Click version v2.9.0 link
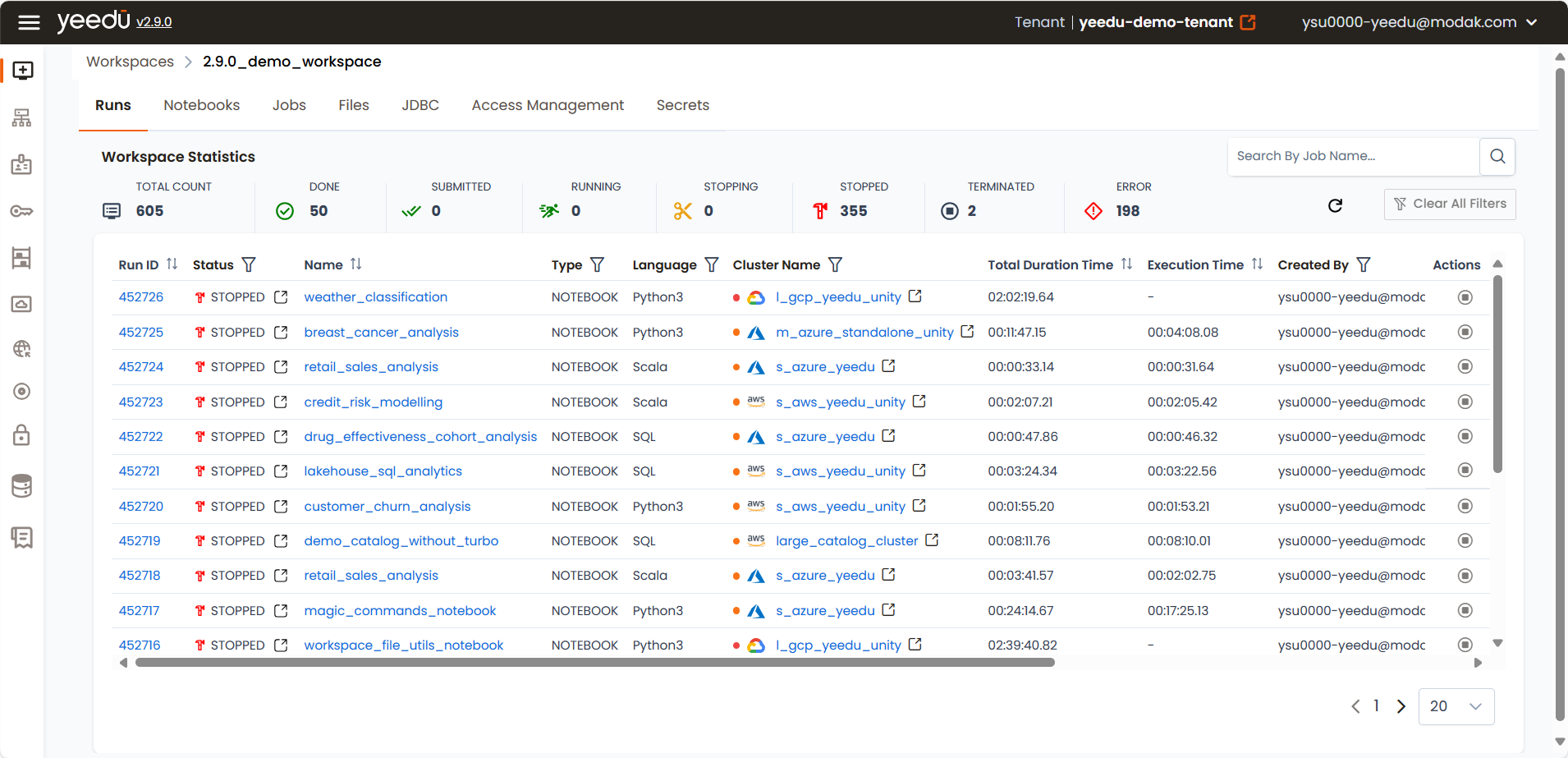This screenshot has width=1568, height=758. (154, 22)
